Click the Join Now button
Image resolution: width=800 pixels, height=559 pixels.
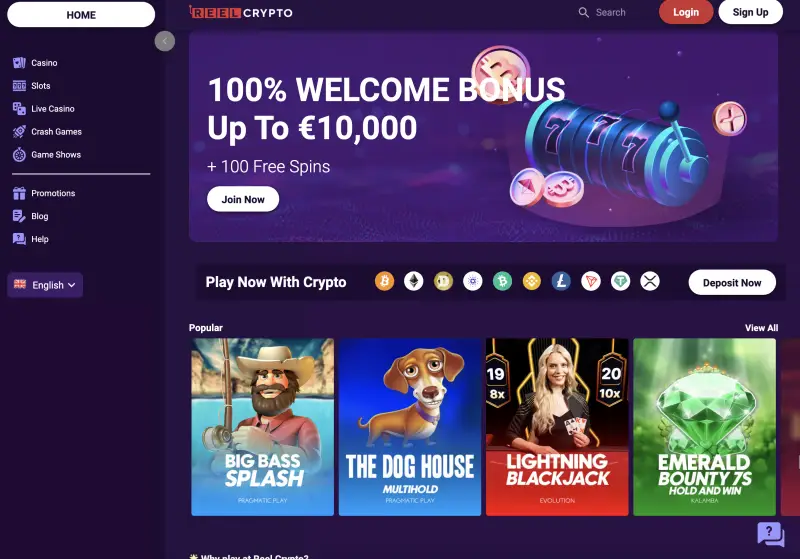coord(243,199)
